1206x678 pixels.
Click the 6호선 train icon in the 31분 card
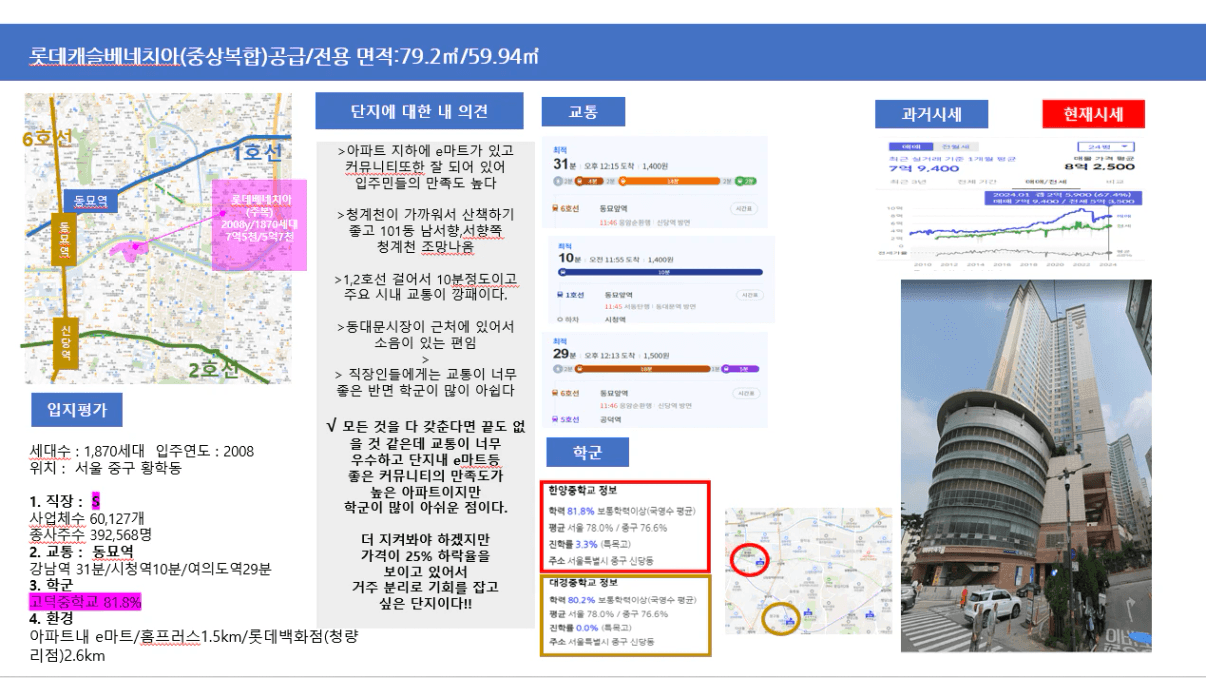(555, 209)
